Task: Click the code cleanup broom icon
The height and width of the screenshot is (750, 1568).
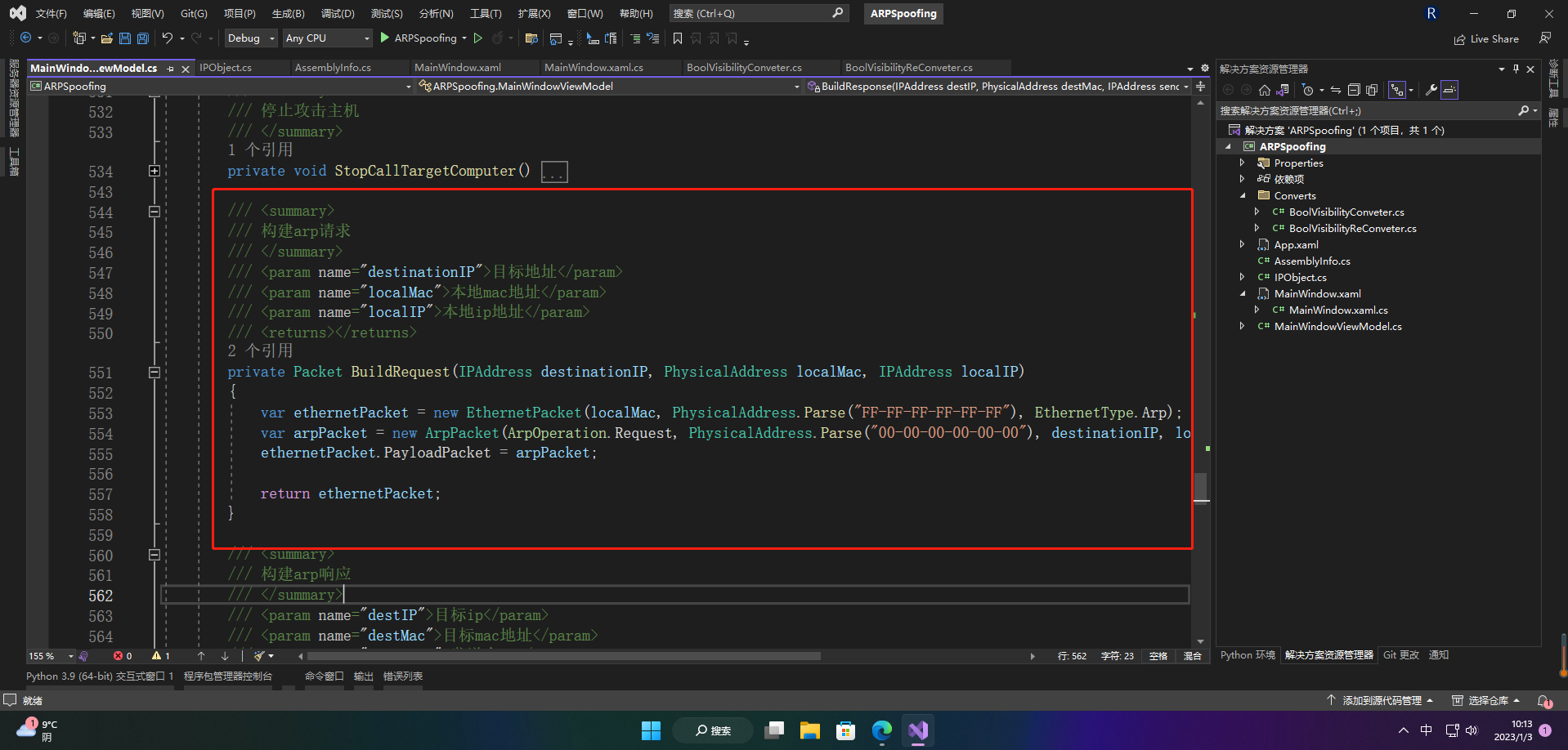Action: coord(259,656)
